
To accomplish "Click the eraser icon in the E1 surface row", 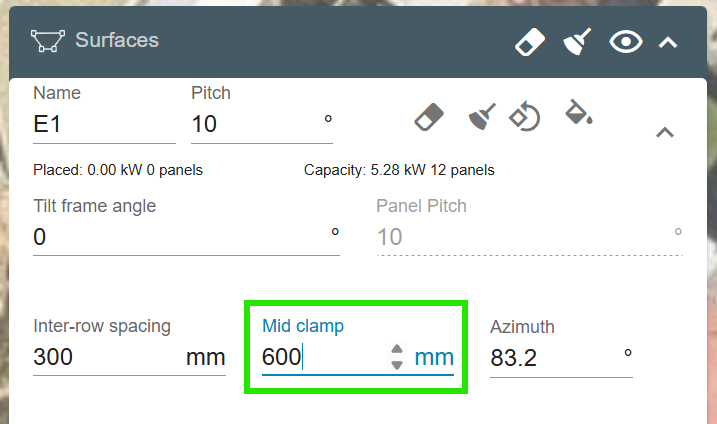I will point(429,117).
